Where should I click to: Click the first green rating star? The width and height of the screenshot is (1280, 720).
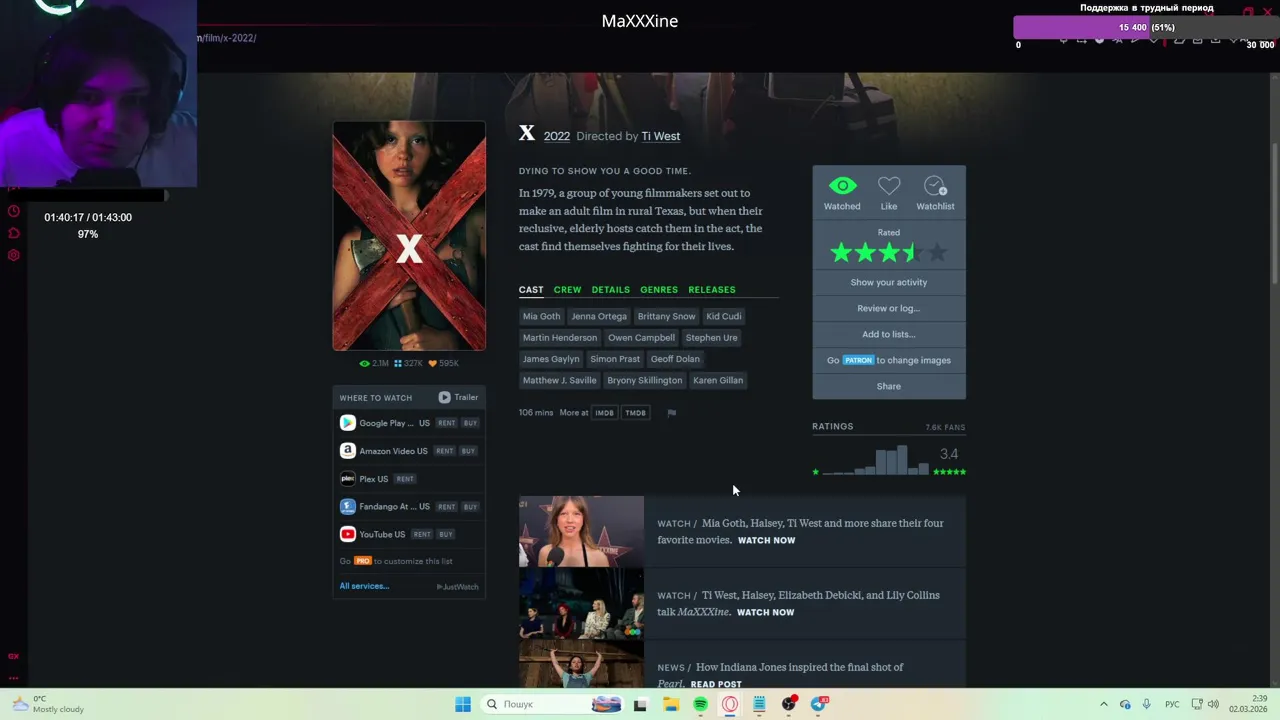pos(841,253)
